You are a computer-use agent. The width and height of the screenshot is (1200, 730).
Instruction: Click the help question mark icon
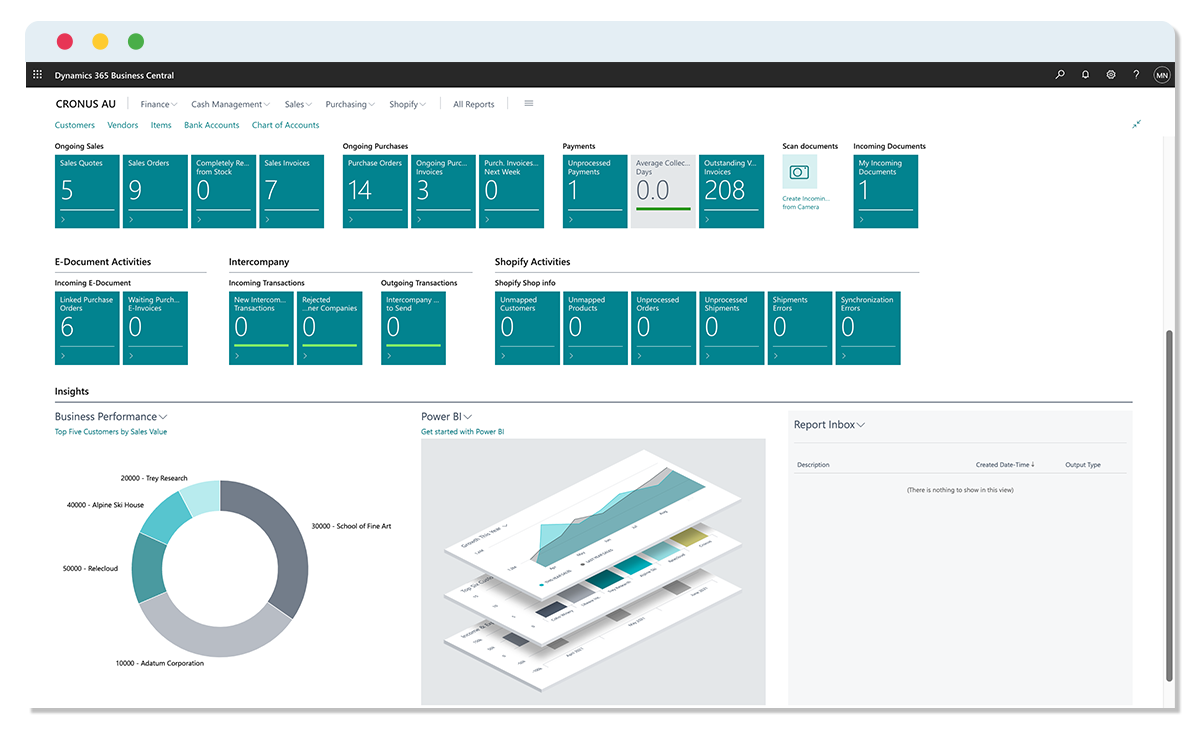(x=1136, y=75)
